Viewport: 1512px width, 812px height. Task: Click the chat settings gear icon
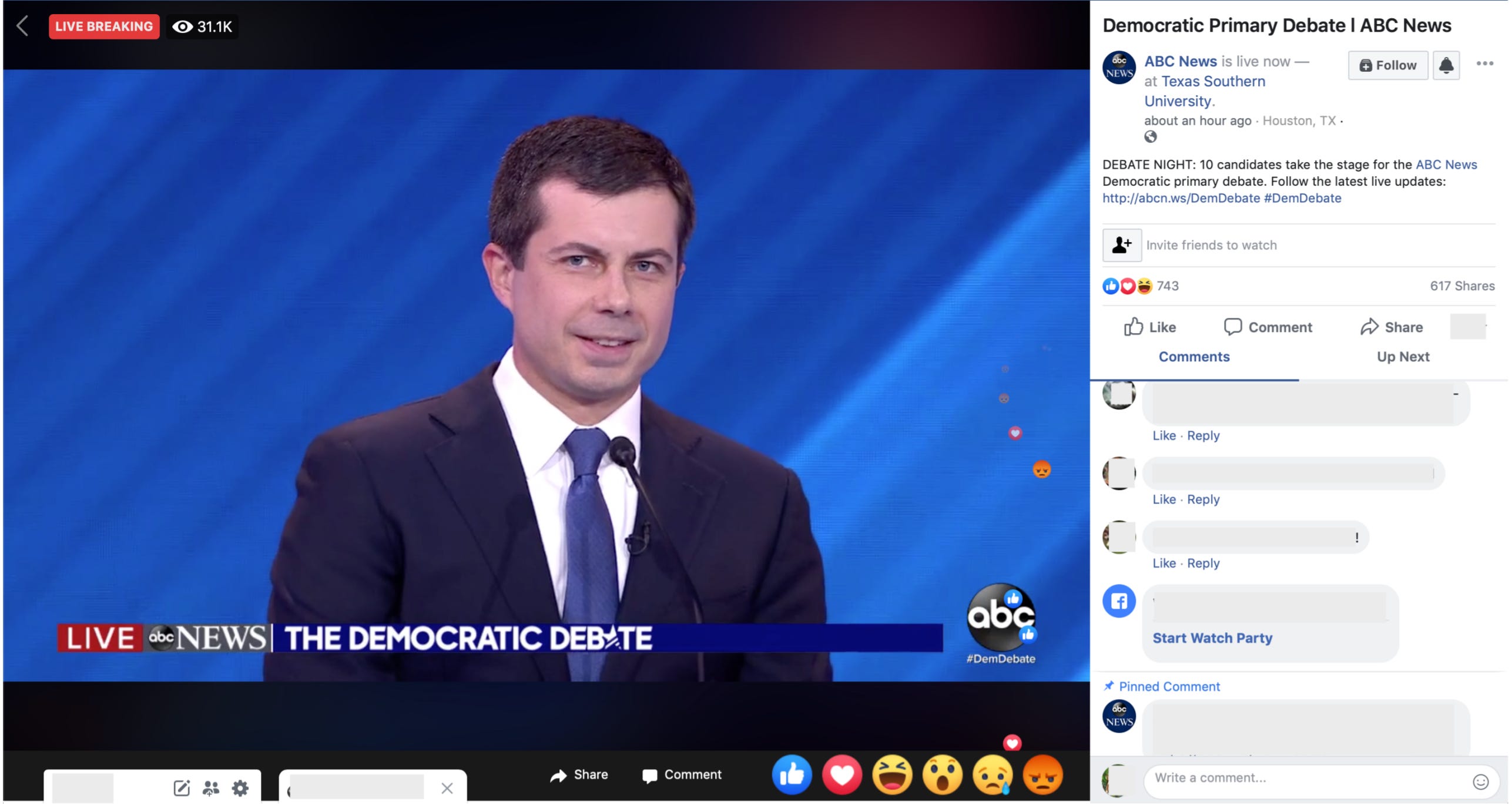[x=240, y=788]
